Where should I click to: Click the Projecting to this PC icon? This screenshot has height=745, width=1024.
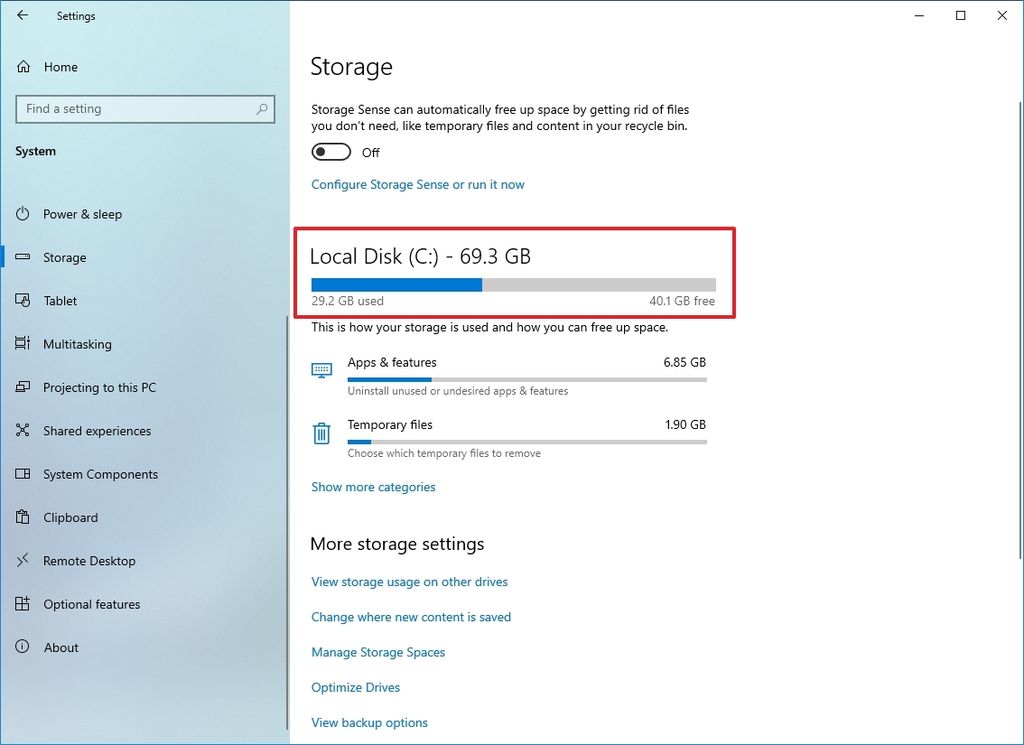[24, 387]
